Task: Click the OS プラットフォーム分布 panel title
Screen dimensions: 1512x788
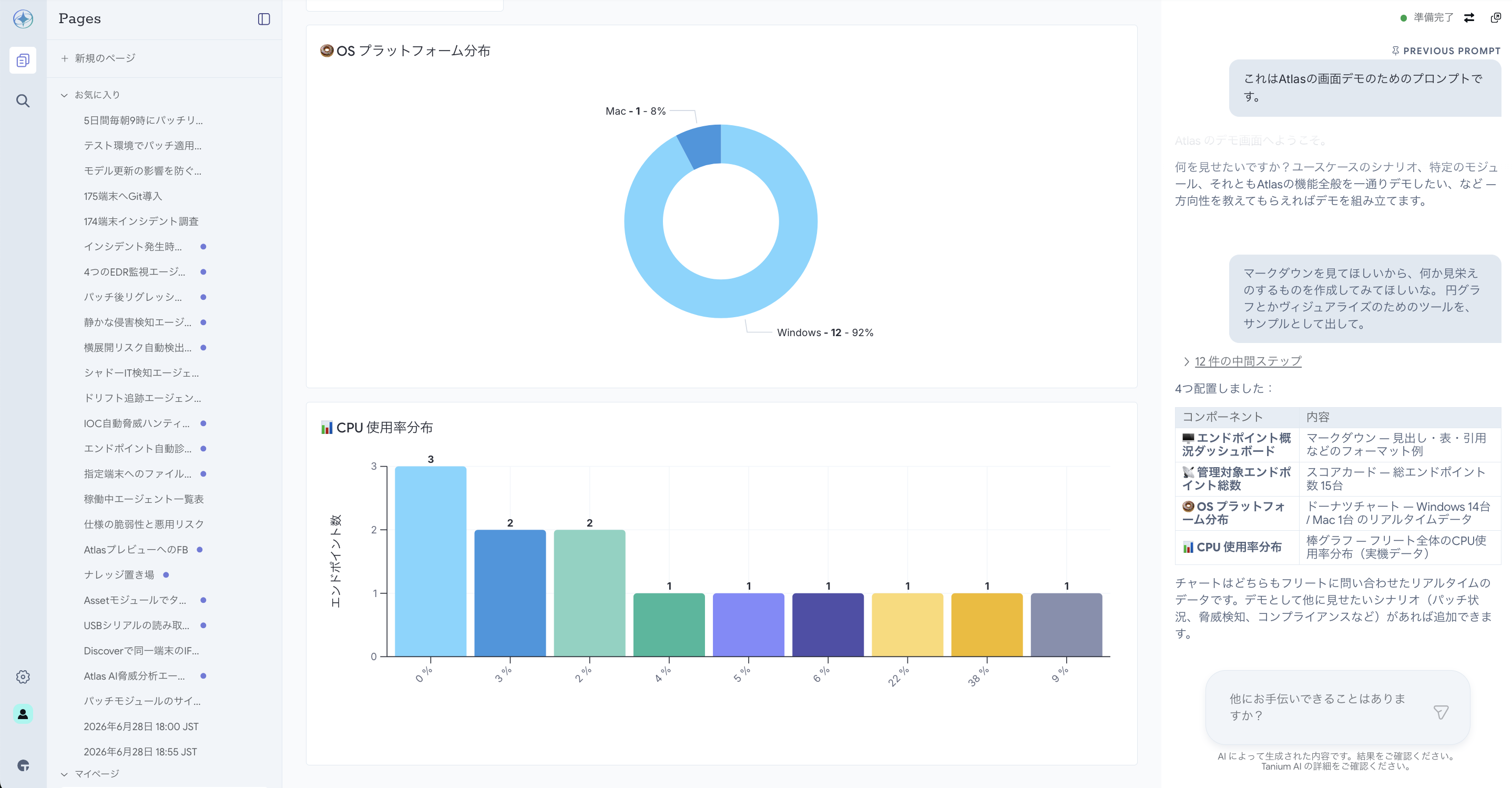Action: point(405,51)
